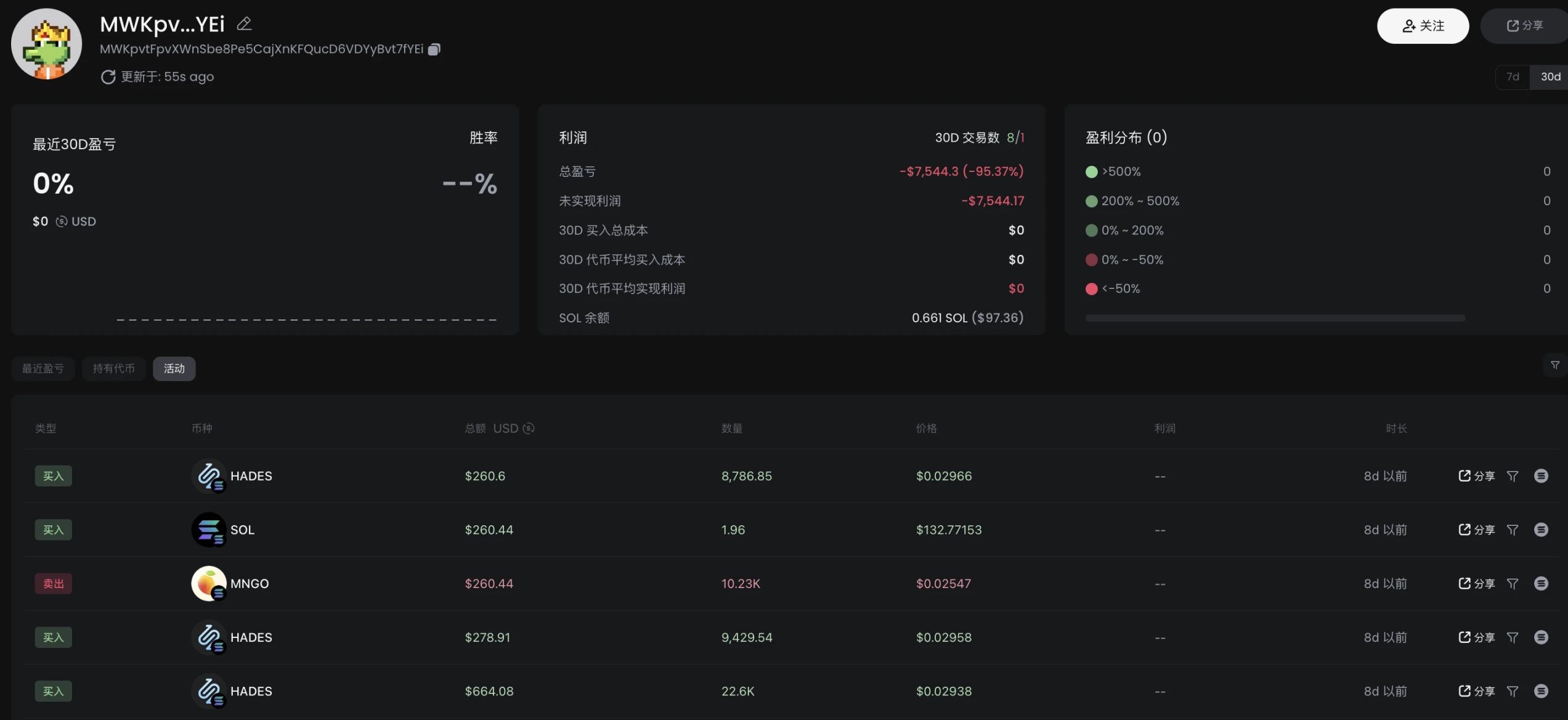Click filter icon in SOL row

pos(1512,530)
